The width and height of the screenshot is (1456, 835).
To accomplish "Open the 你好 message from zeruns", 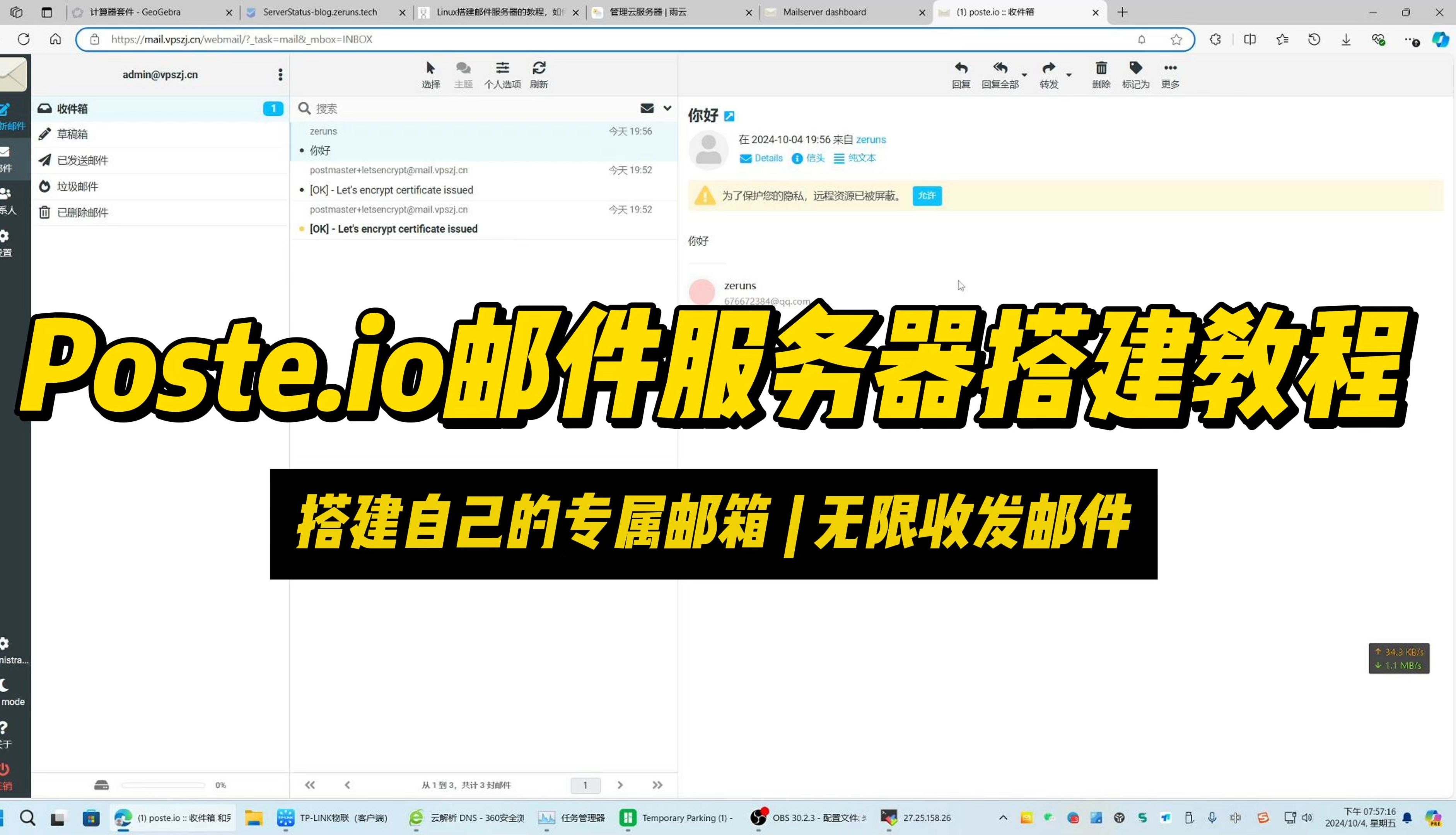I will (484, 141).
